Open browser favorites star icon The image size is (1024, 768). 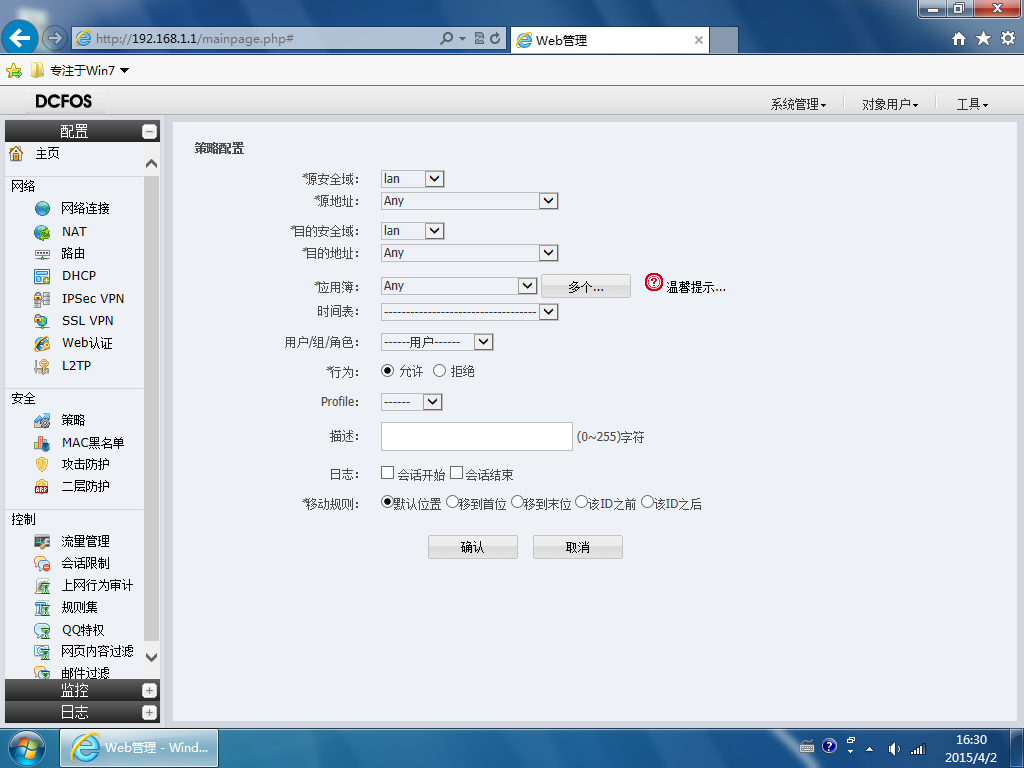point(984,39)
